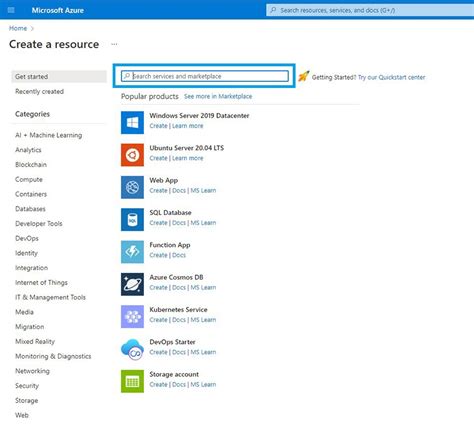Select the Get started tab
Viewport: 474px width, 426px height.
59,76
